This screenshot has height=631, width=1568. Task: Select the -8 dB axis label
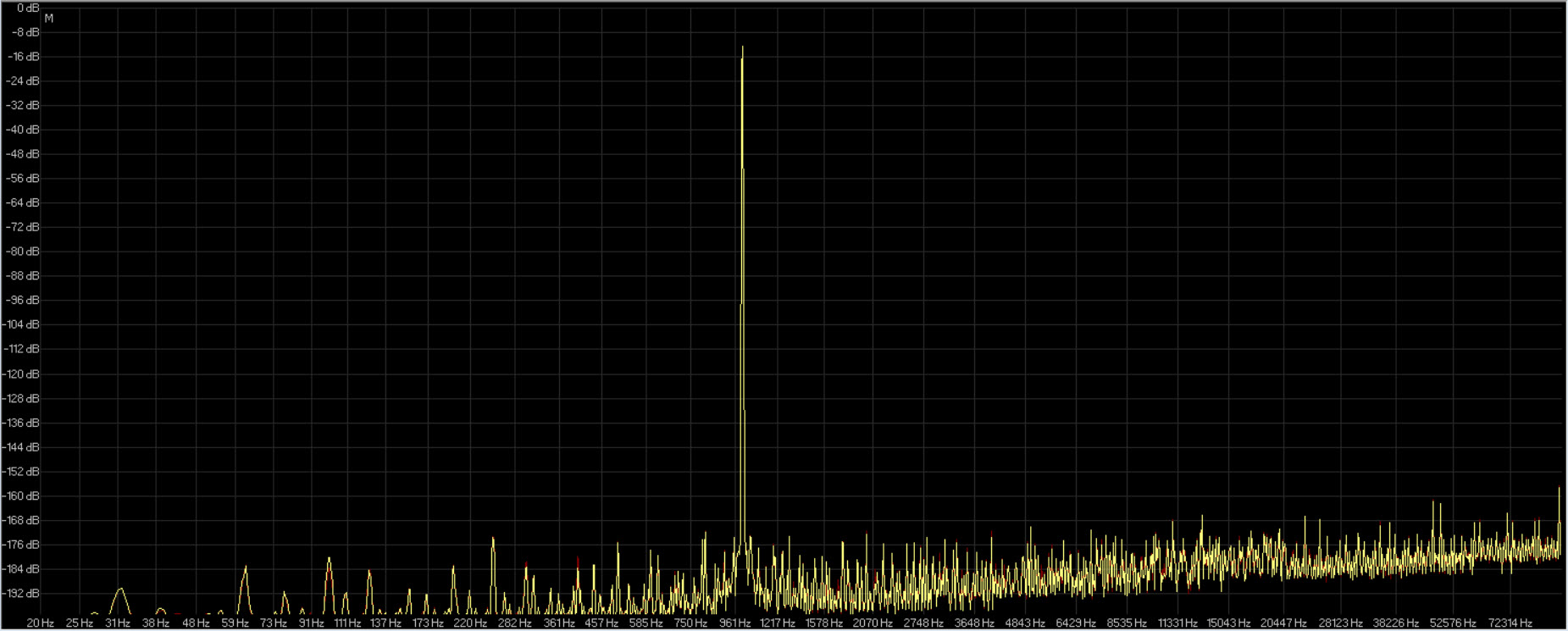click(25, 32)
